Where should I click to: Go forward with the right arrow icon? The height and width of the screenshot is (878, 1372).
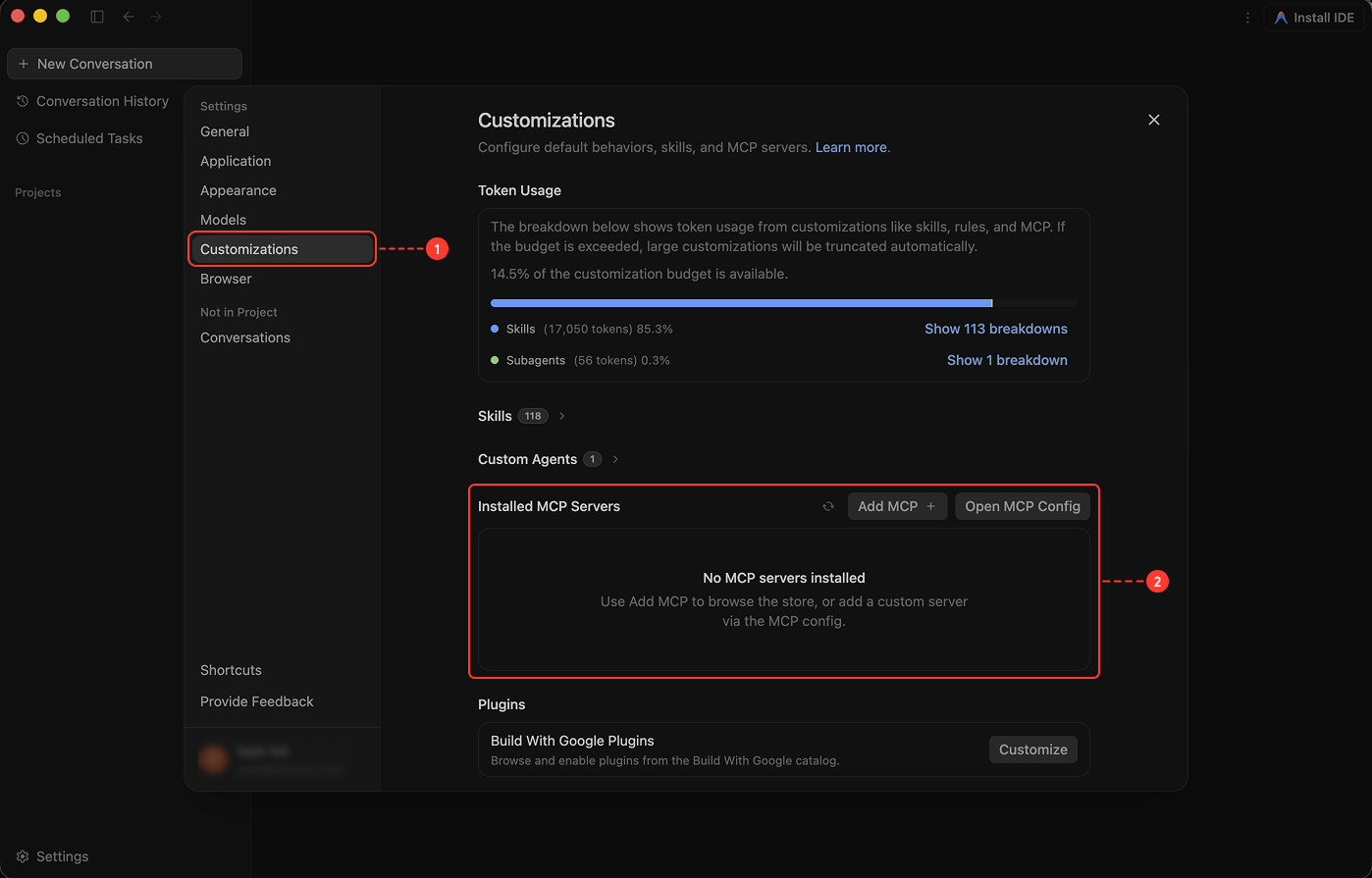[x=156, y=17]
